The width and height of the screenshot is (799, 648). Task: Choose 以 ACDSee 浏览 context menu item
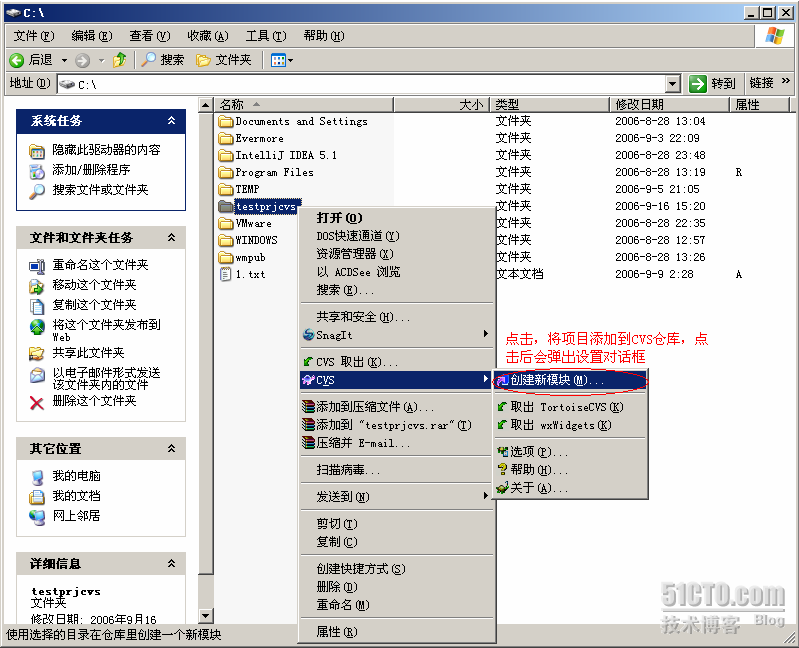click(x=396, y=272)
